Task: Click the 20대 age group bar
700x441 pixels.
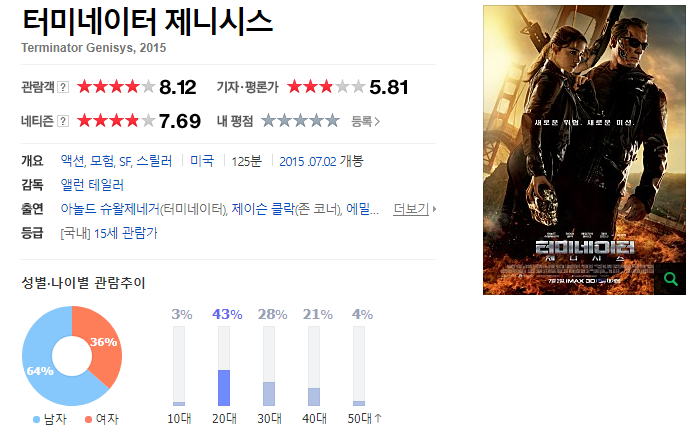Action: coord(224,366)
